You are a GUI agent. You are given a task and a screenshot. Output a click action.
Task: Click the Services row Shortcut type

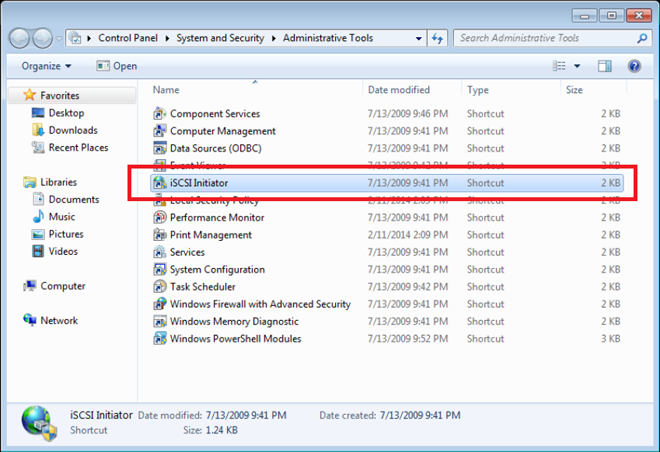(x=485, y=252)
